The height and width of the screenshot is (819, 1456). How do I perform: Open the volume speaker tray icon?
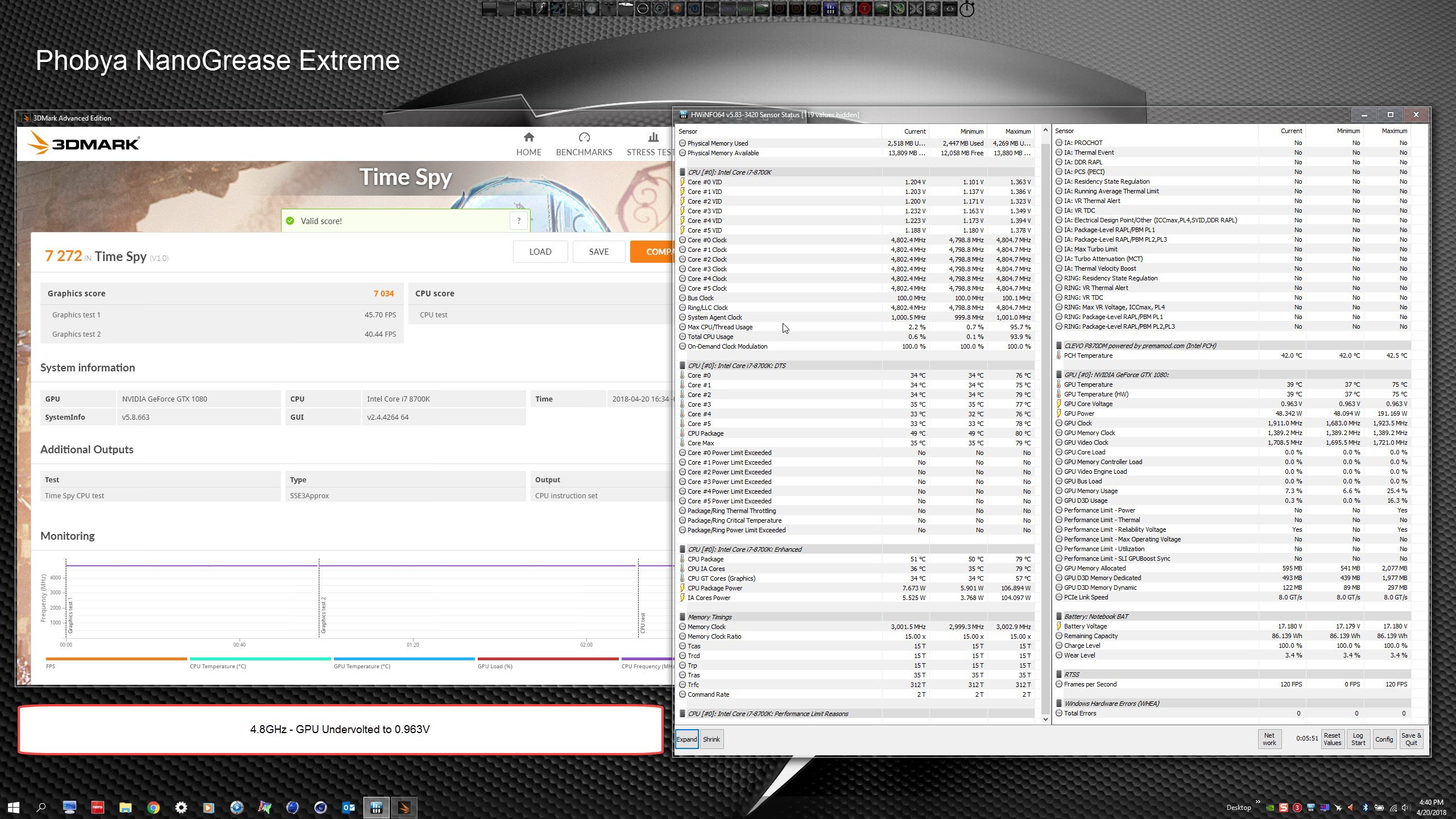pyautogui.click(x=1406, y=808)
